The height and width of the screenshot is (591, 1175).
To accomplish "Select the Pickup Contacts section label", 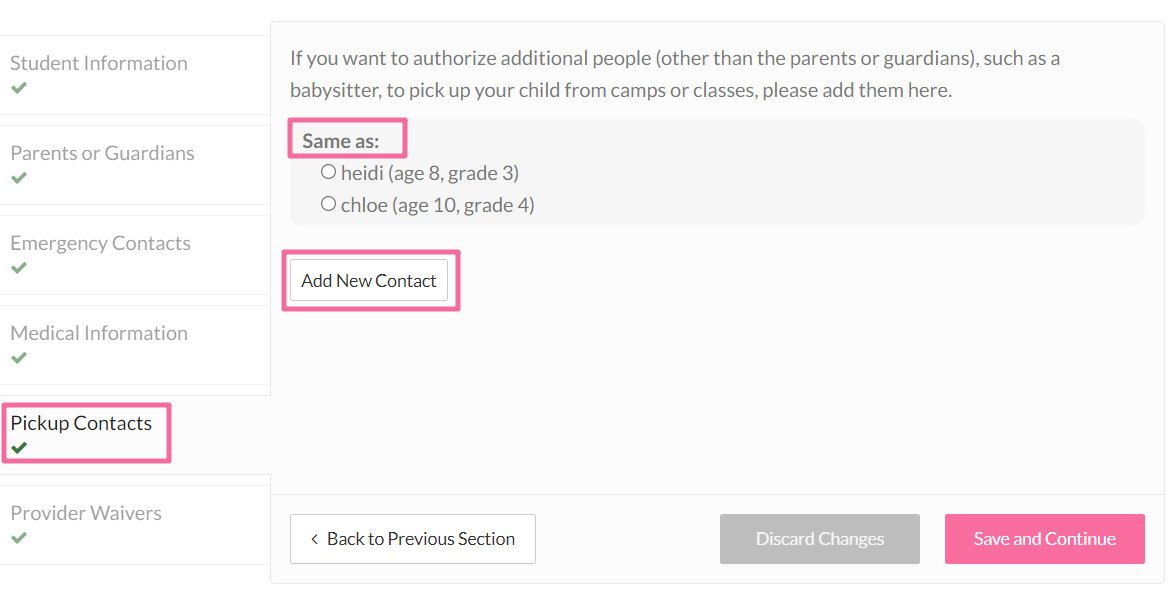I will tap(81, 423).
